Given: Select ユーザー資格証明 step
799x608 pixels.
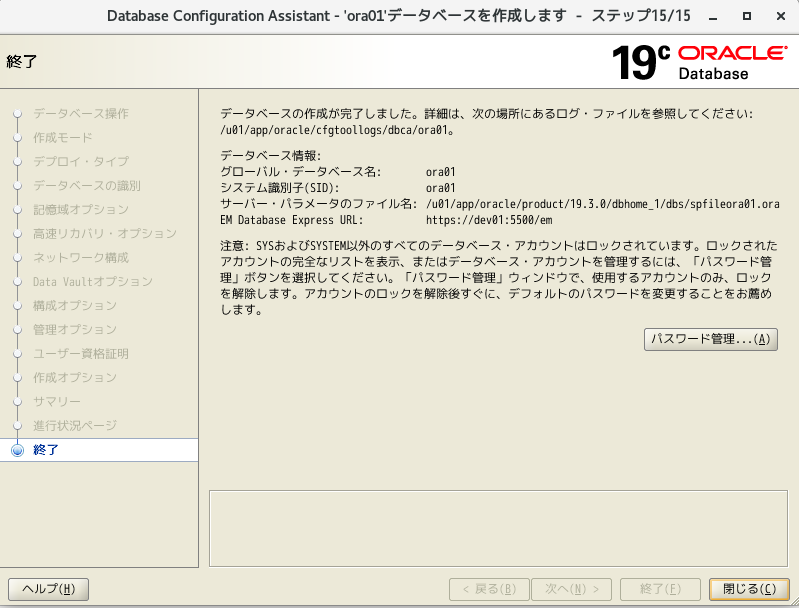Looking at the screenshot, I should click(x=81, y=353).
